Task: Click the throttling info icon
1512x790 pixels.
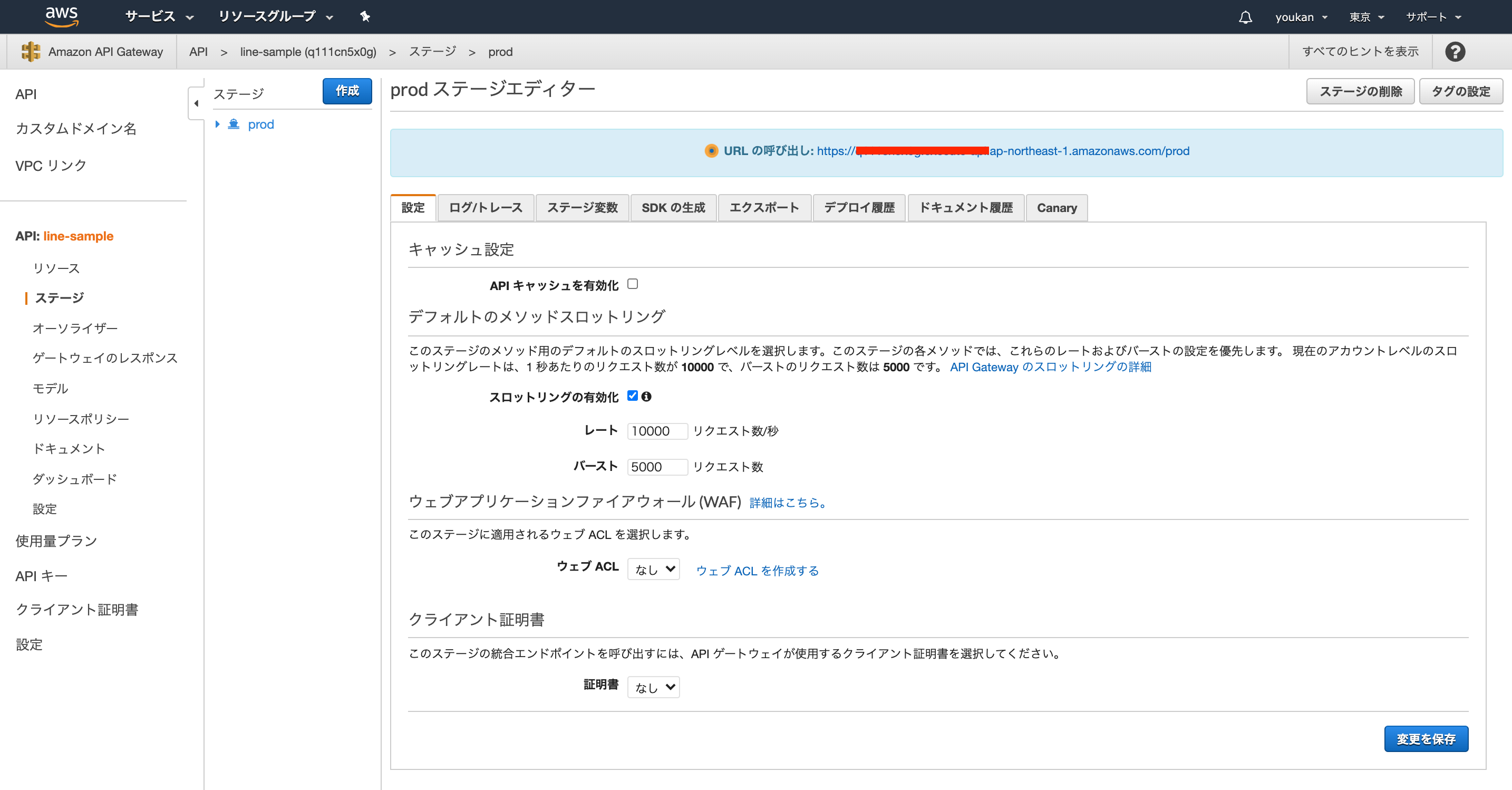Action: pyautogui.click(x=646, y=397)
